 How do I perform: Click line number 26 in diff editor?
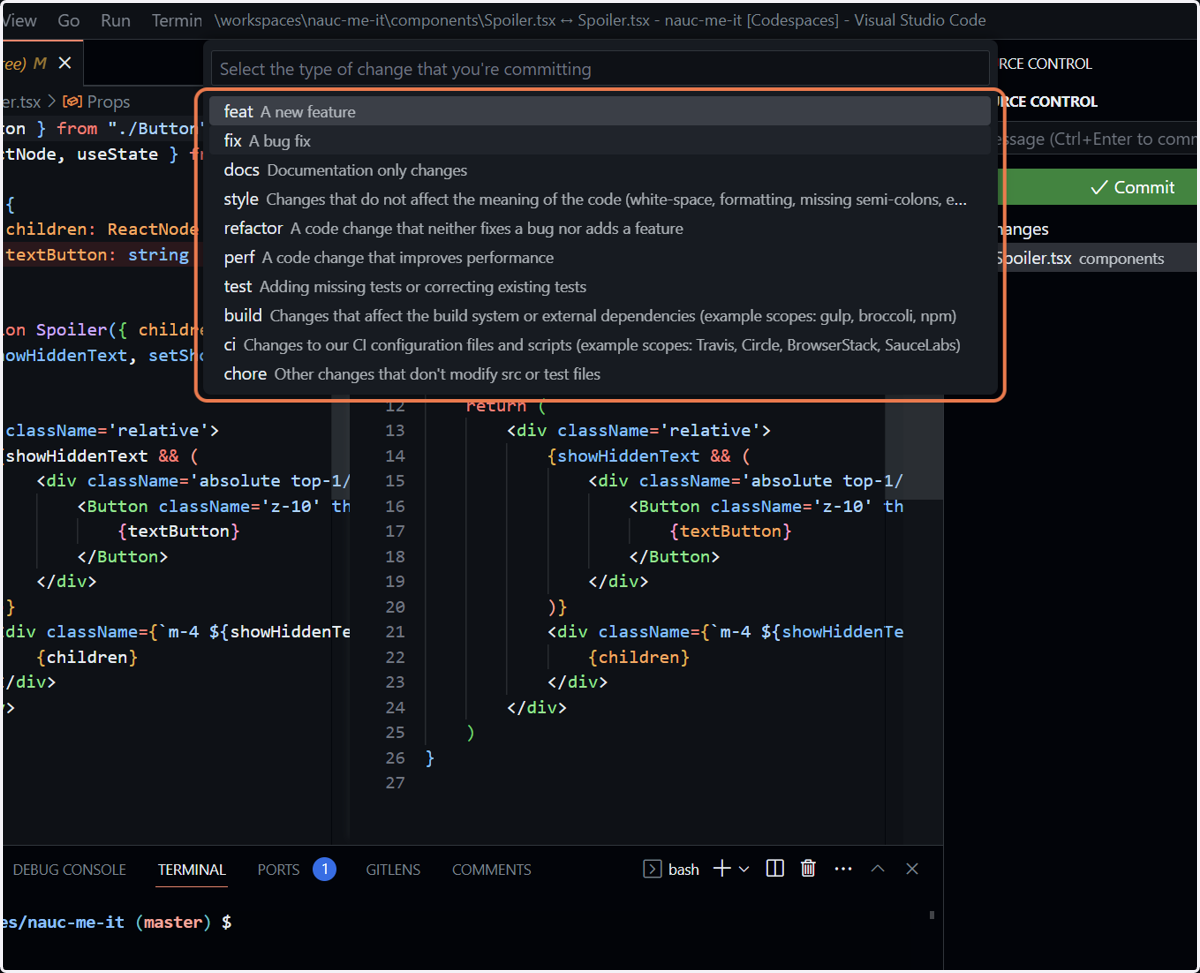pyautogui.click(x=395, y=758)
